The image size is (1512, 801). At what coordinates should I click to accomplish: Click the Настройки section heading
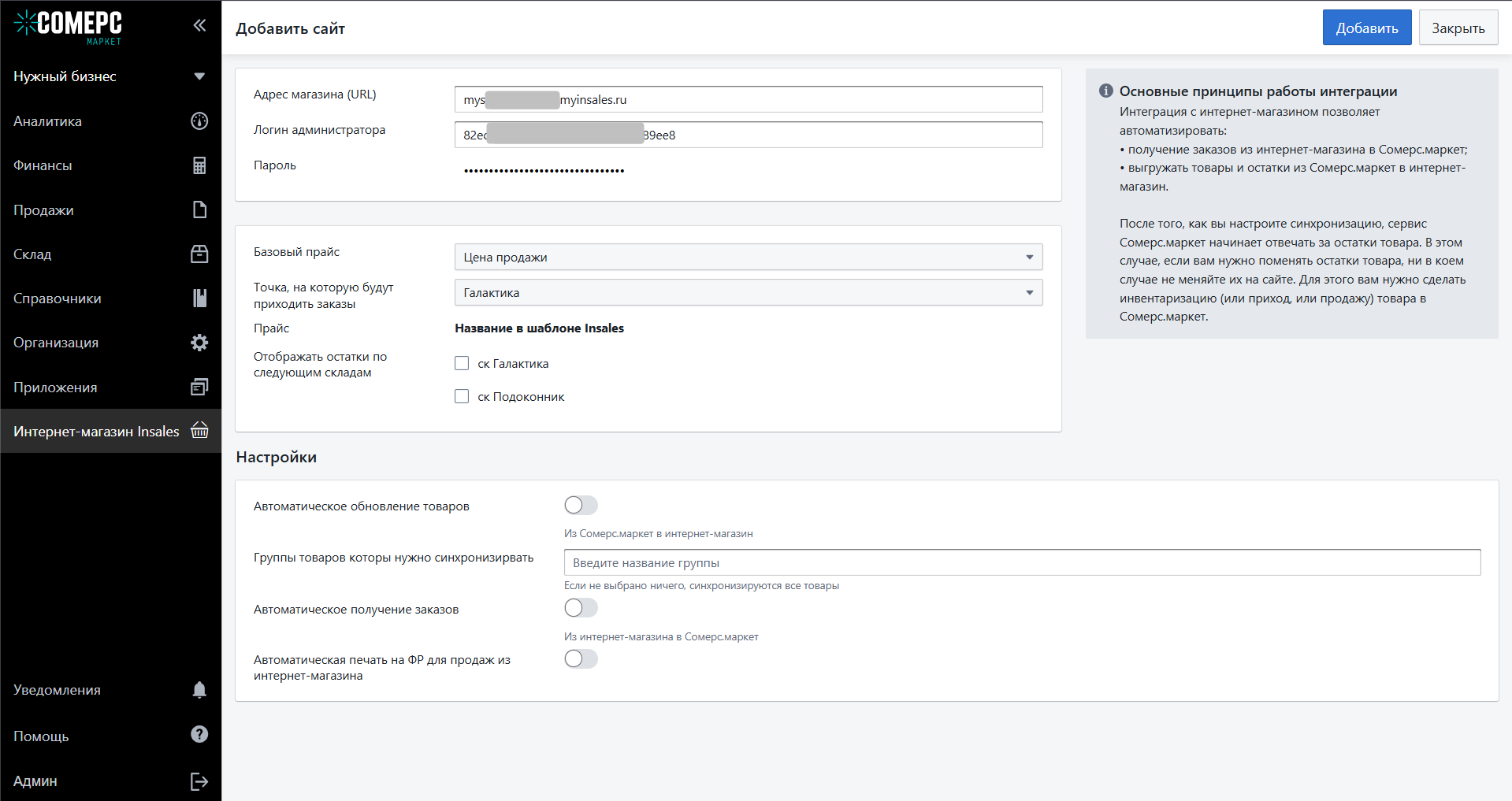coord(276,458)
